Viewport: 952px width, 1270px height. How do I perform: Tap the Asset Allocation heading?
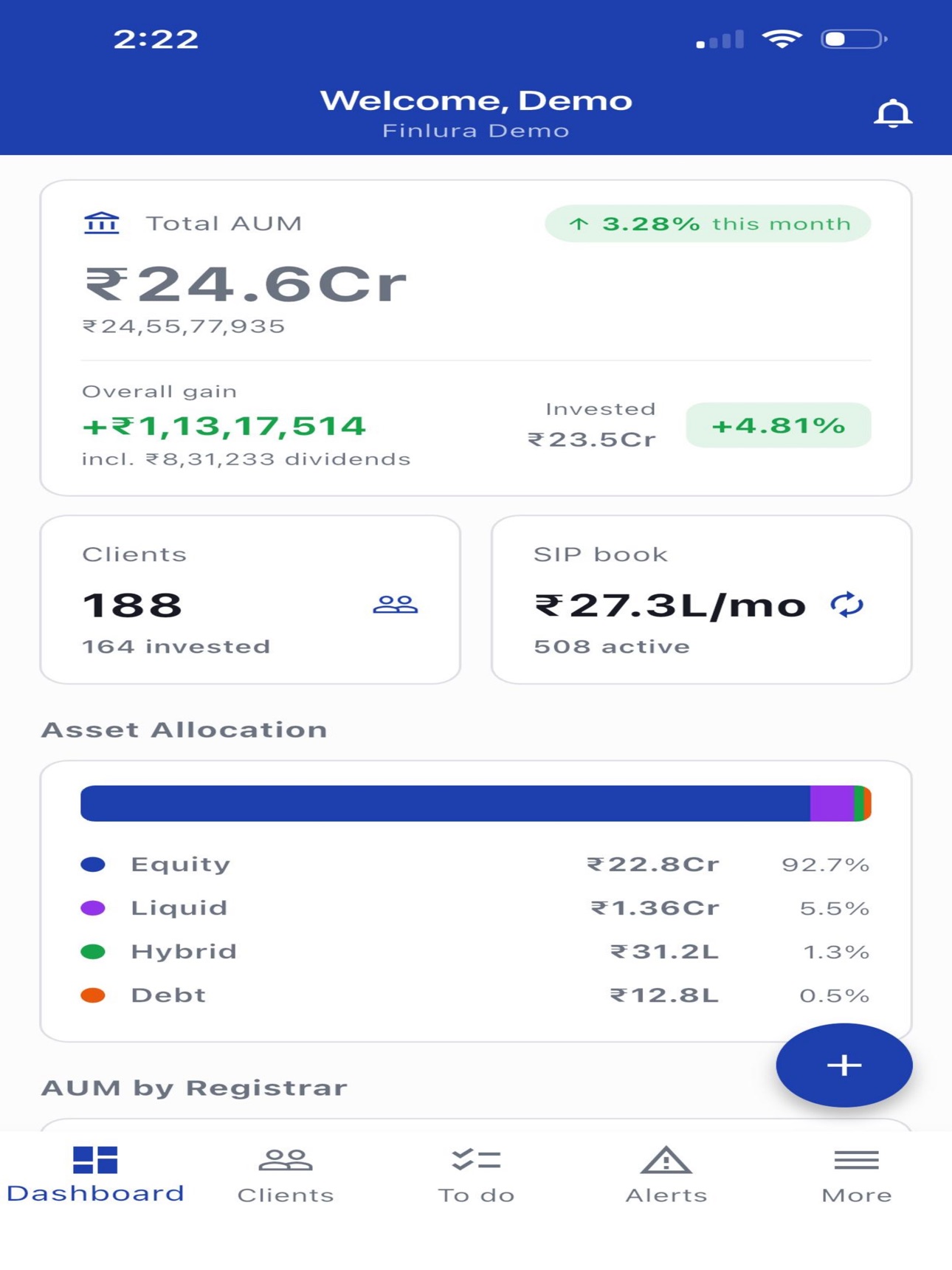pyautogui.click(x=184, y=730)
